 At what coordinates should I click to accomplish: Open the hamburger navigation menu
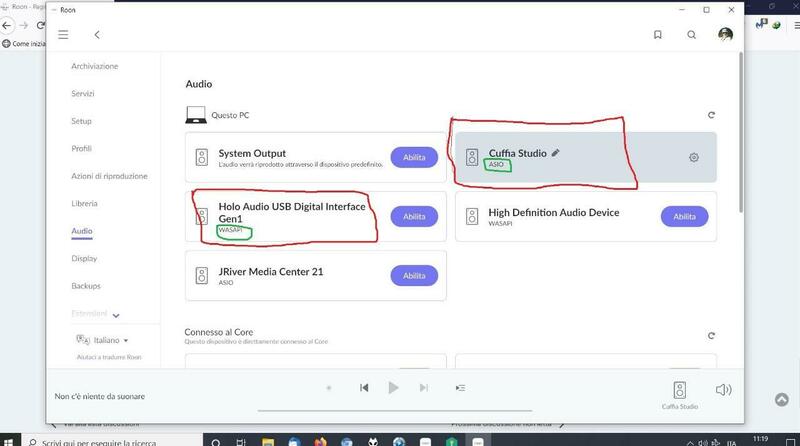[x=63, y=34]
